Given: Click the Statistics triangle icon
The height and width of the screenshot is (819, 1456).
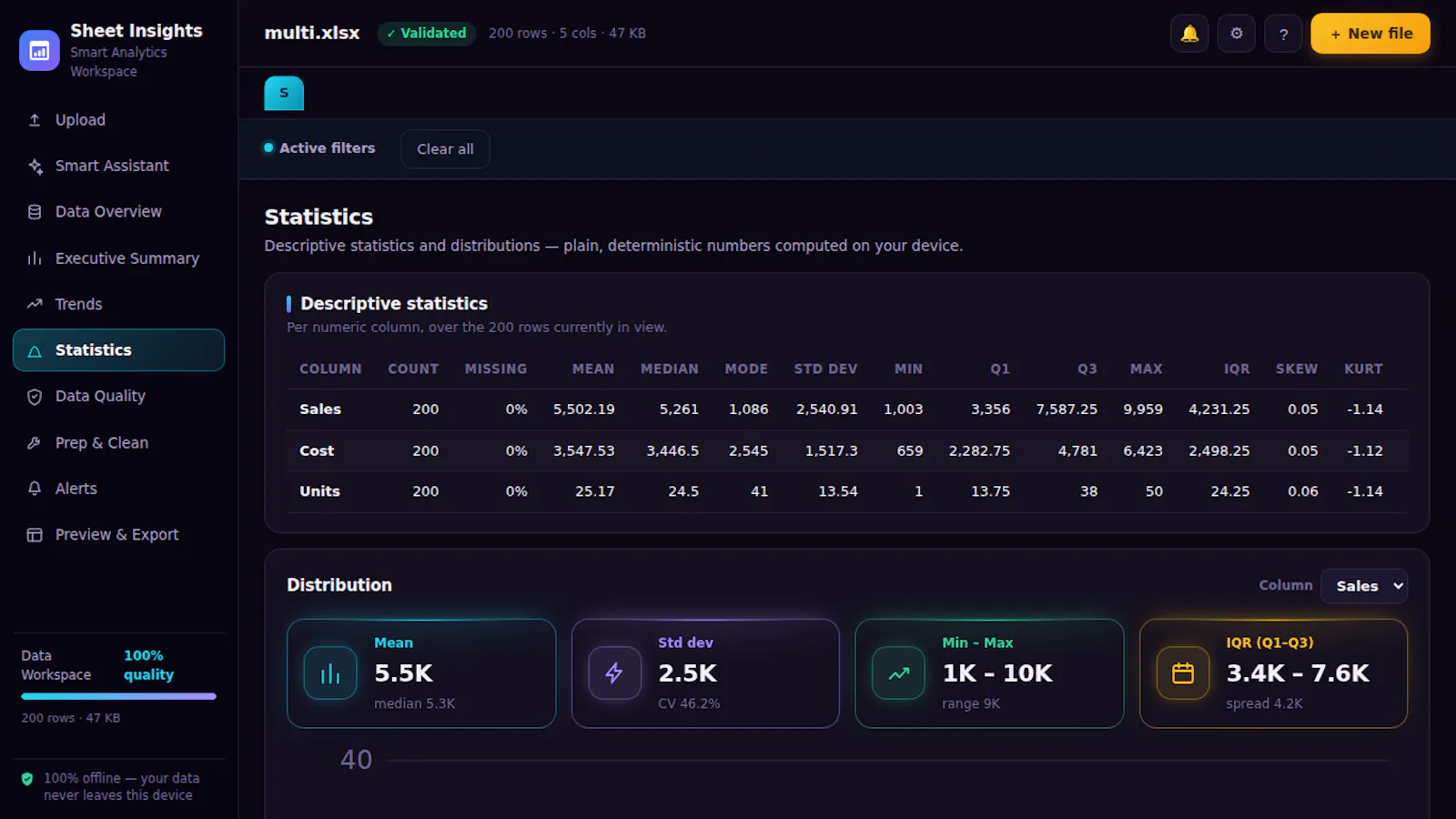Looking at the screenshot, I should coord(35,350).
